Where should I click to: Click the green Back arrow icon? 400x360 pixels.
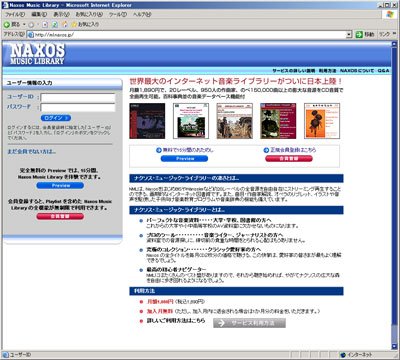pos(7,24)
